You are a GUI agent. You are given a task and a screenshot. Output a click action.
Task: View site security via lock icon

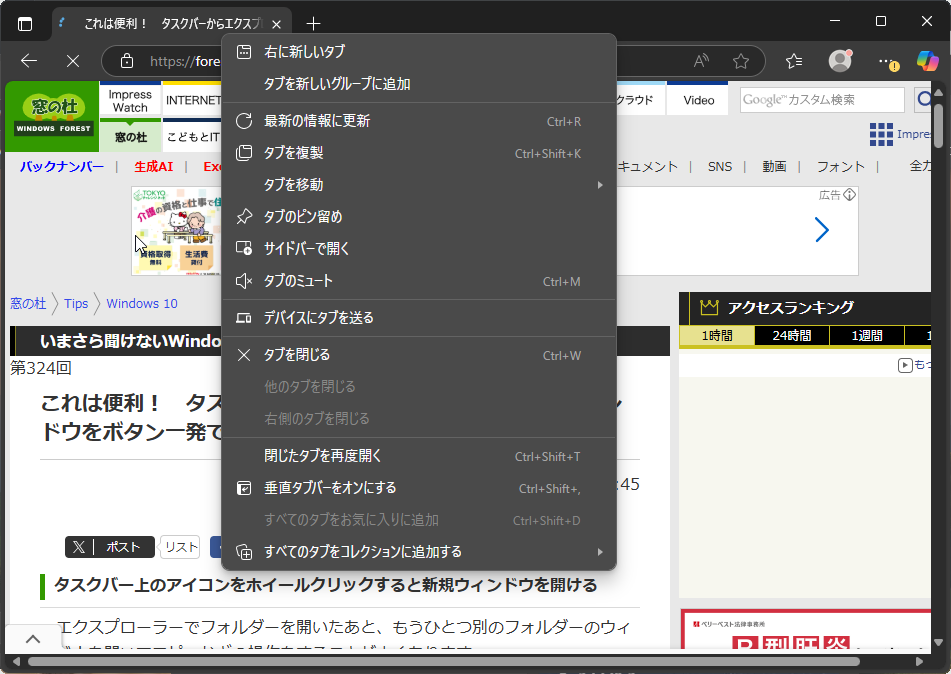pyautogui.click(x=126, y=61)
